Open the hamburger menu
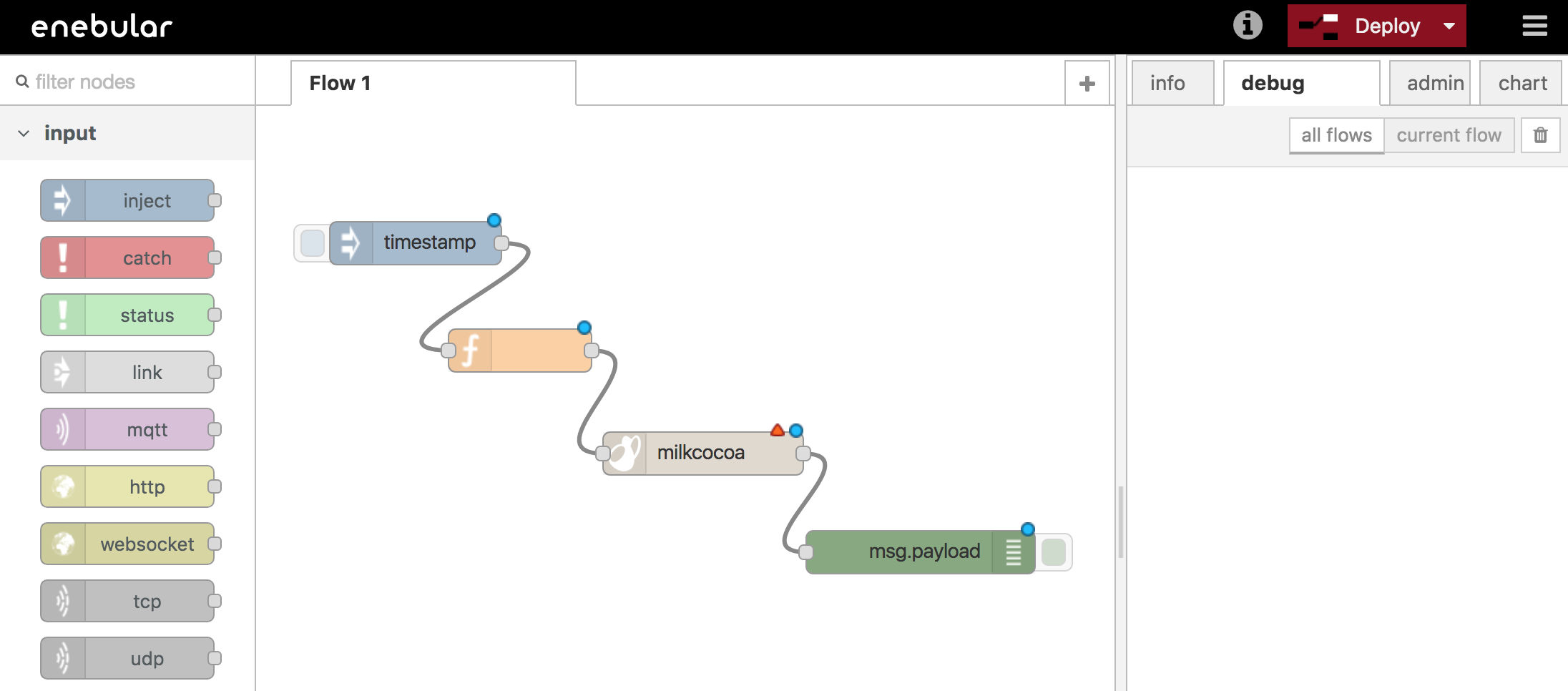This screenshot has width=1568, height=691. 1534,26
